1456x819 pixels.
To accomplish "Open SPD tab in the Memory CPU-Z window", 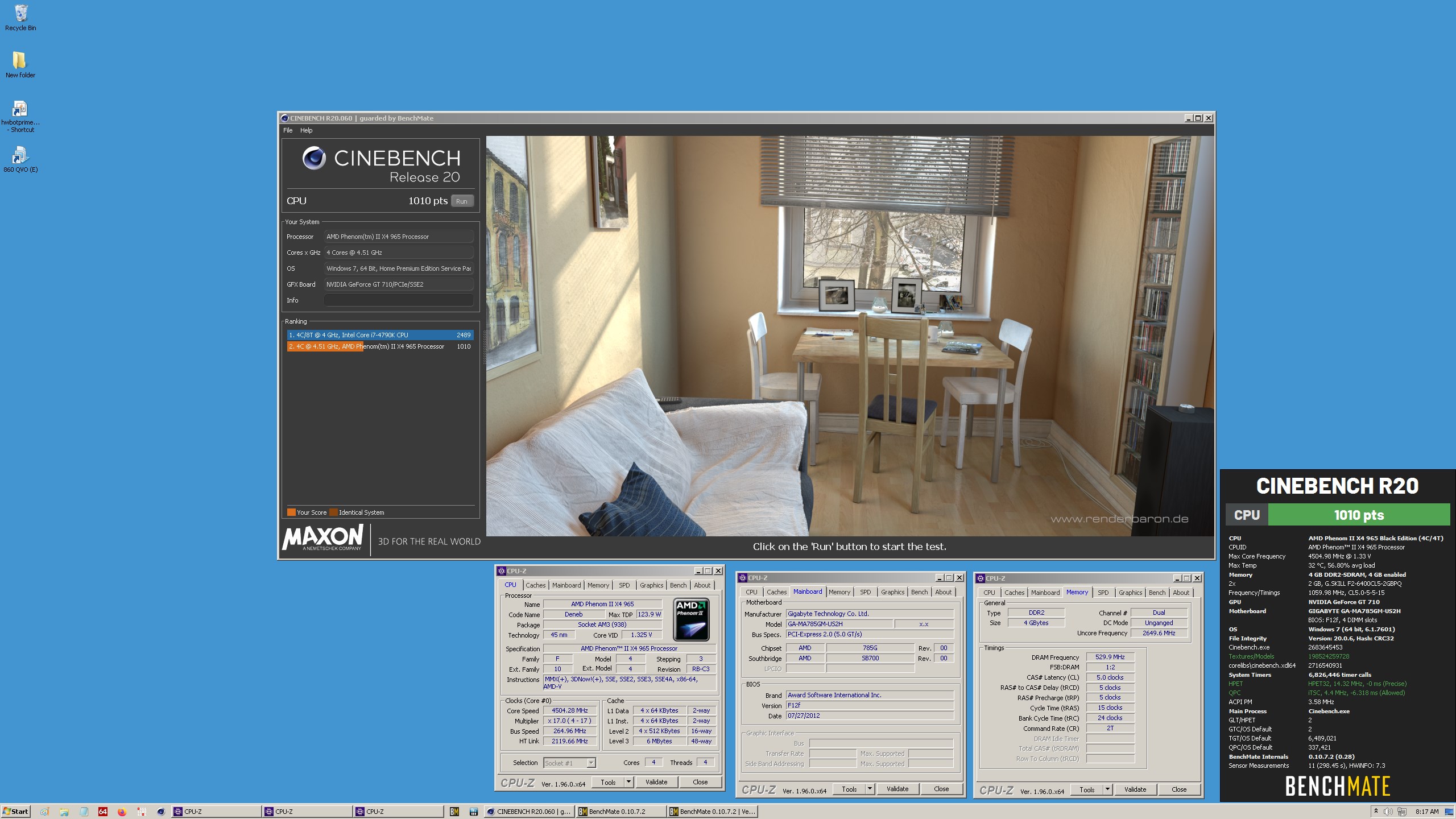I will (1103, 593).
